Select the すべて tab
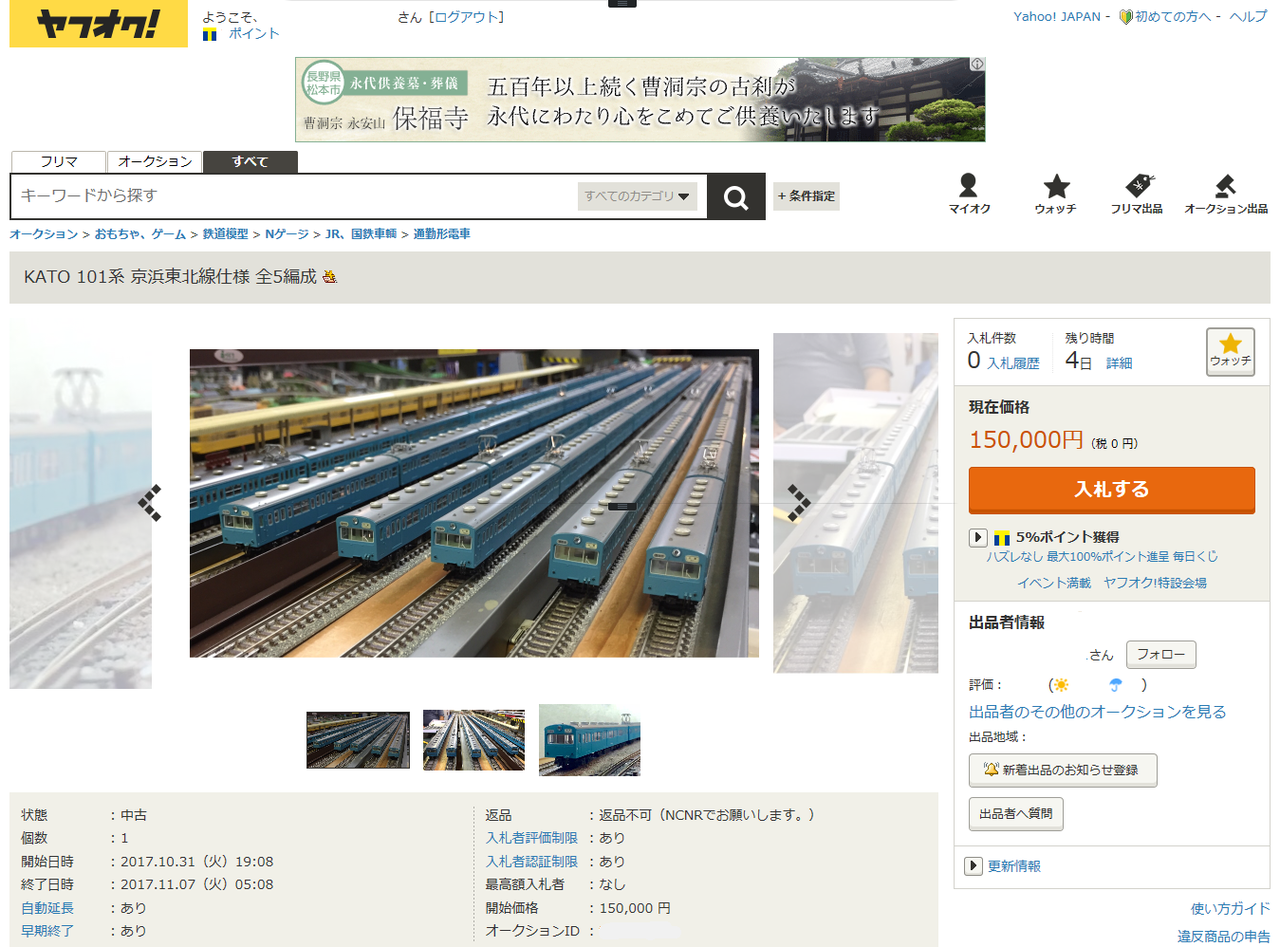1280x947 pixels. click(250, 162)
